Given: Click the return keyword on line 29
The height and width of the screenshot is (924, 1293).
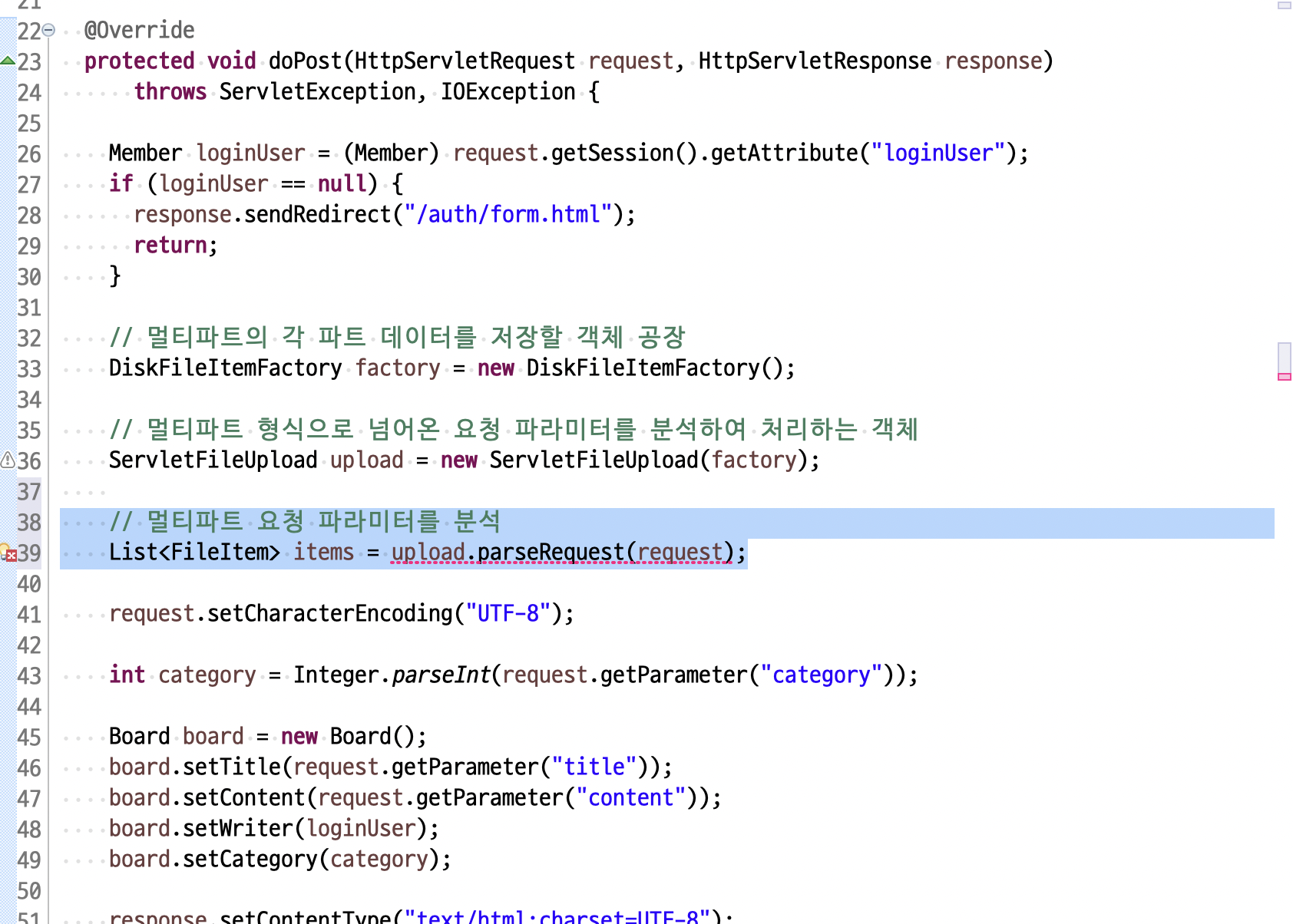Looking at the screenshot, I should [x=170, y=245].
